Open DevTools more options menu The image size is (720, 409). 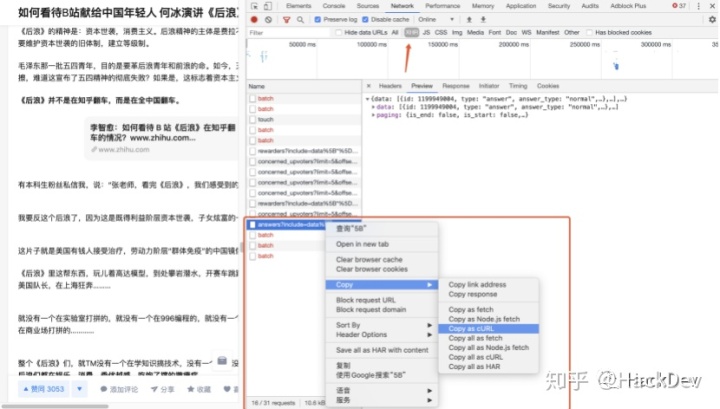698,6
